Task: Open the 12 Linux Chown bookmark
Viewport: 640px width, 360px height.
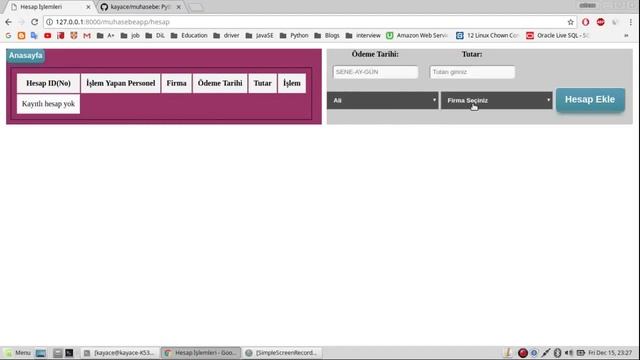Action: pyautogui.click(x=487, y=36)
